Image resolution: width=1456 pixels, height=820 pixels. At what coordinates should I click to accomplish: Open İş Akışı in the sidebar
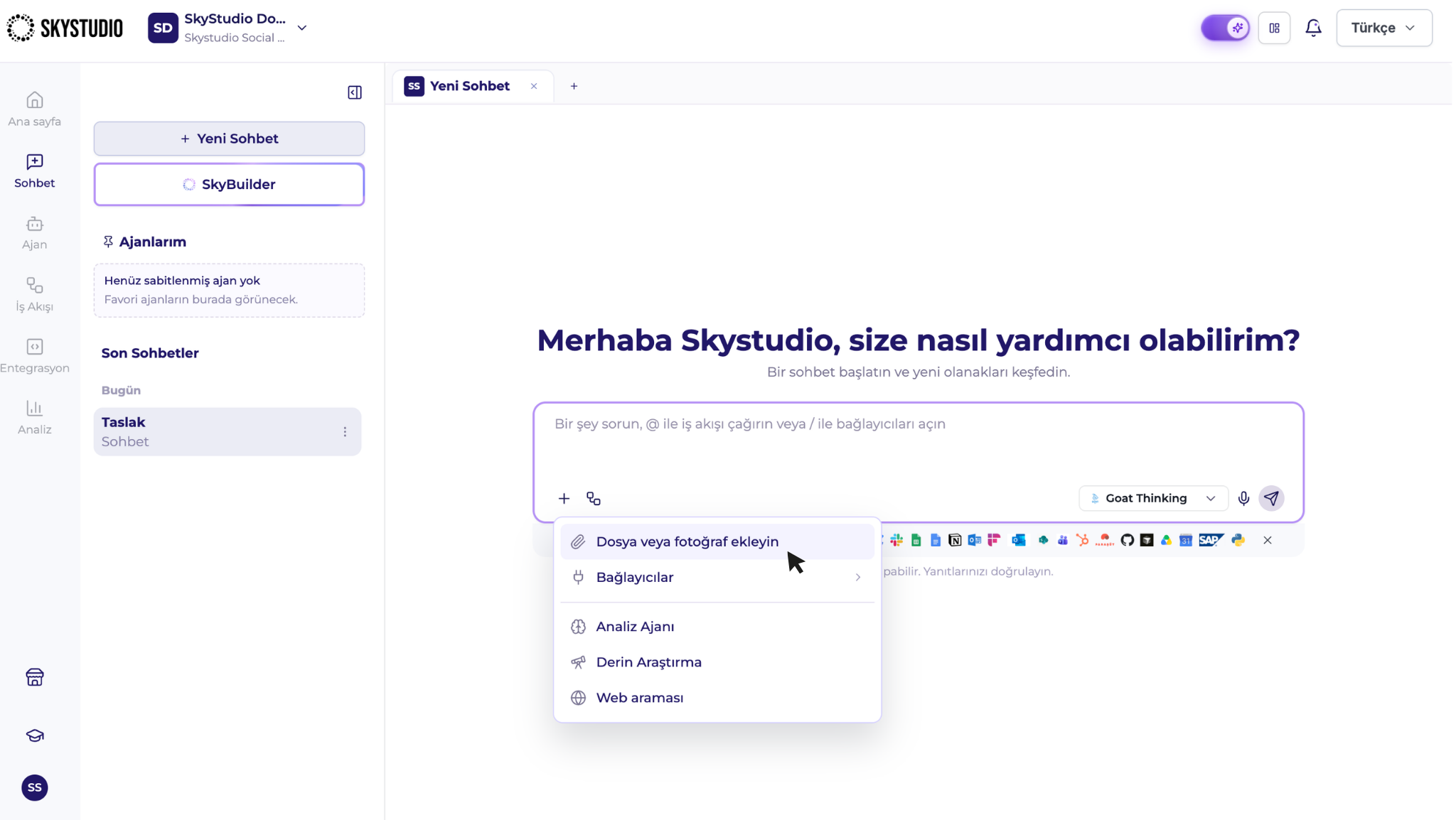click(34, 295)
